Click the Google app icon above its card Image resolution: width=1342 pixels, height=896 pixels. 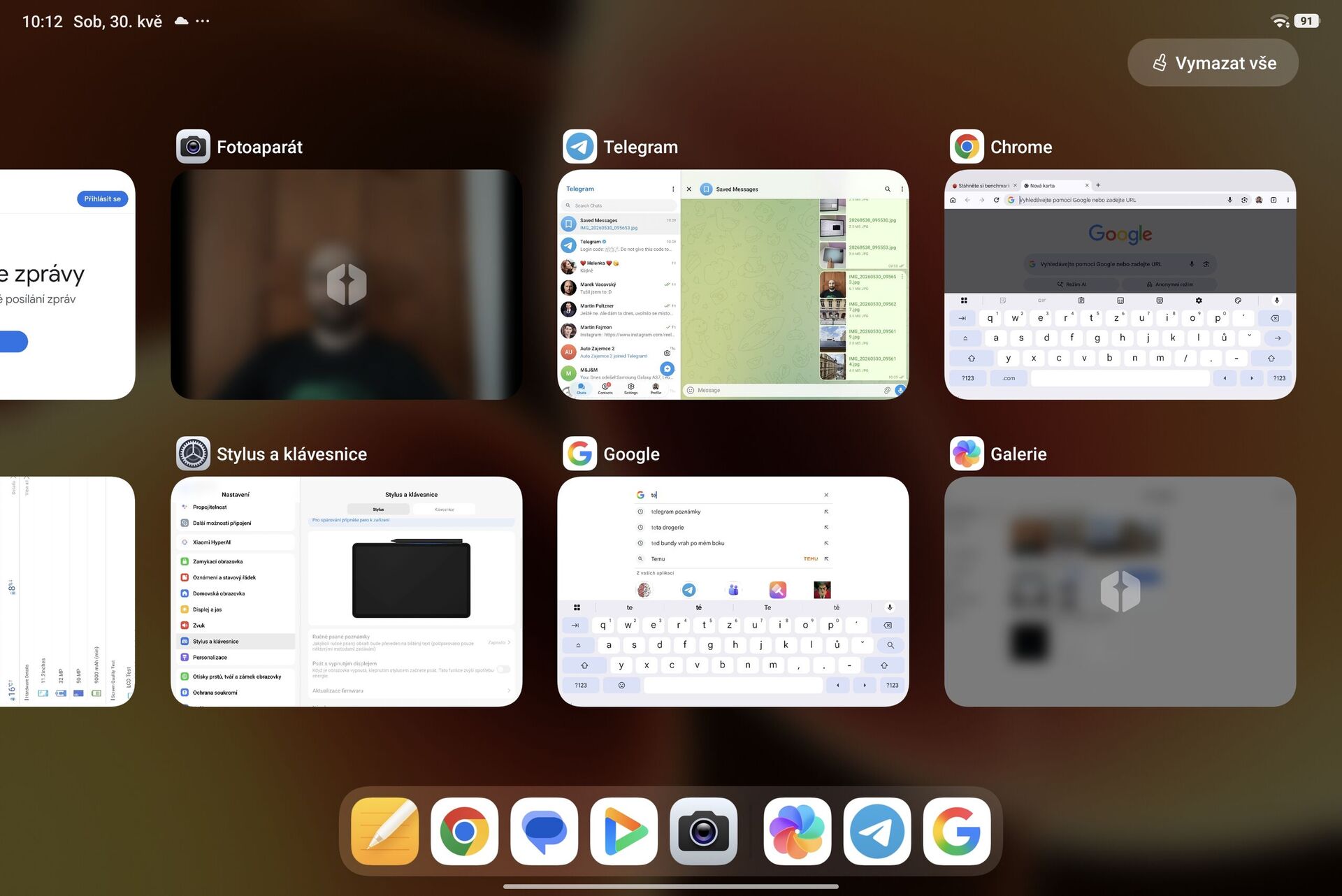(580, 454)
